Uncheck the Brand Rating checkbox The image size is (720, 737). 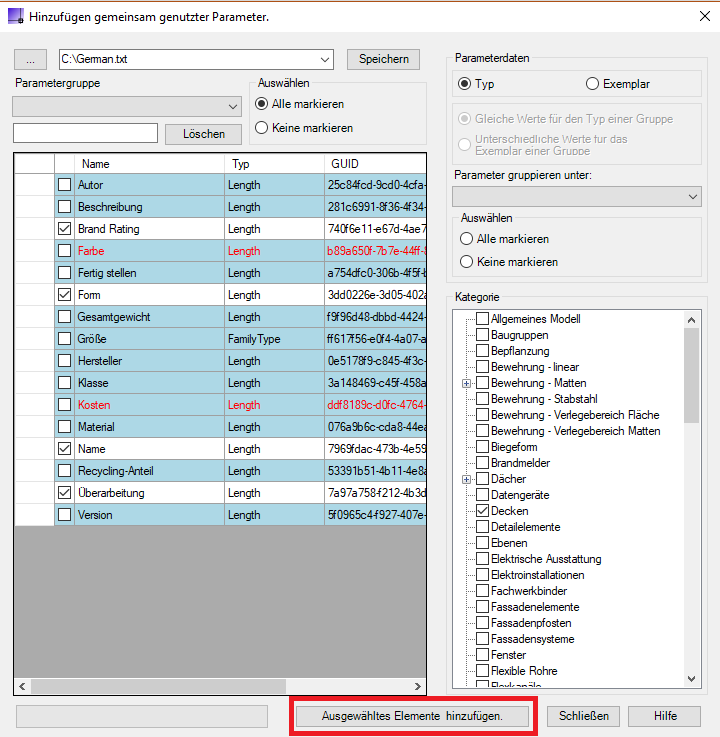click(64, 229)
